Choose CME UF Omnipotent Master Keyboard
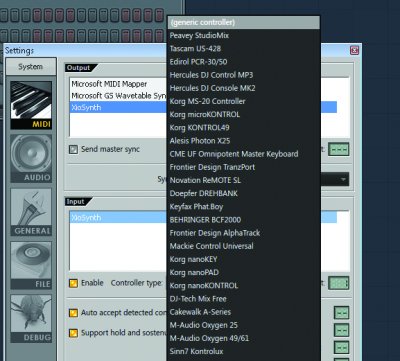Image resolution: width=400 pixels, height=361 pixels. [x=243, y=154]
